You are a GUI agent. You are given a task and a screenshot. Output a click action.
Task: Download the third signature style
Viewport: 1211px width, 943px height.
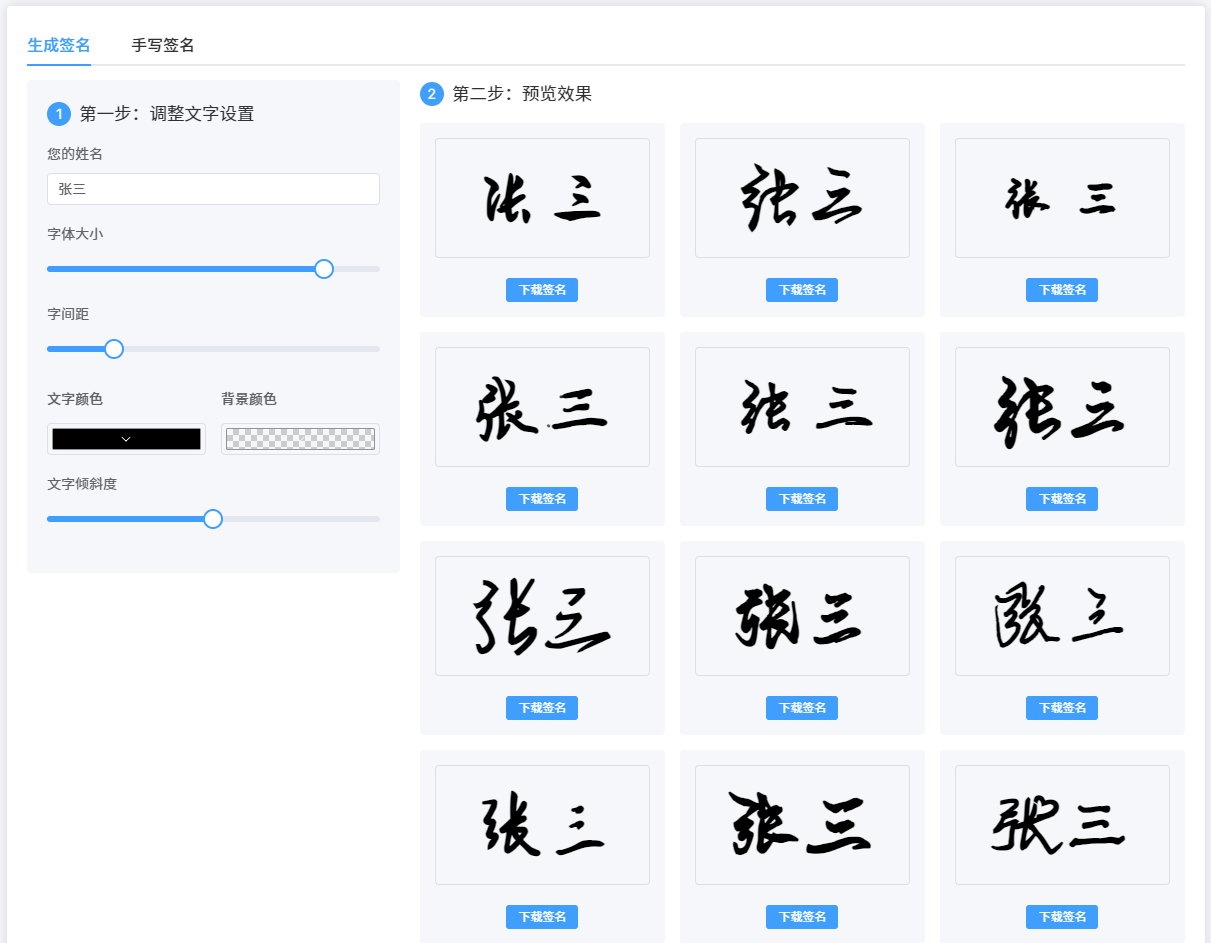pyautogui.click(x=1061, y=289)
